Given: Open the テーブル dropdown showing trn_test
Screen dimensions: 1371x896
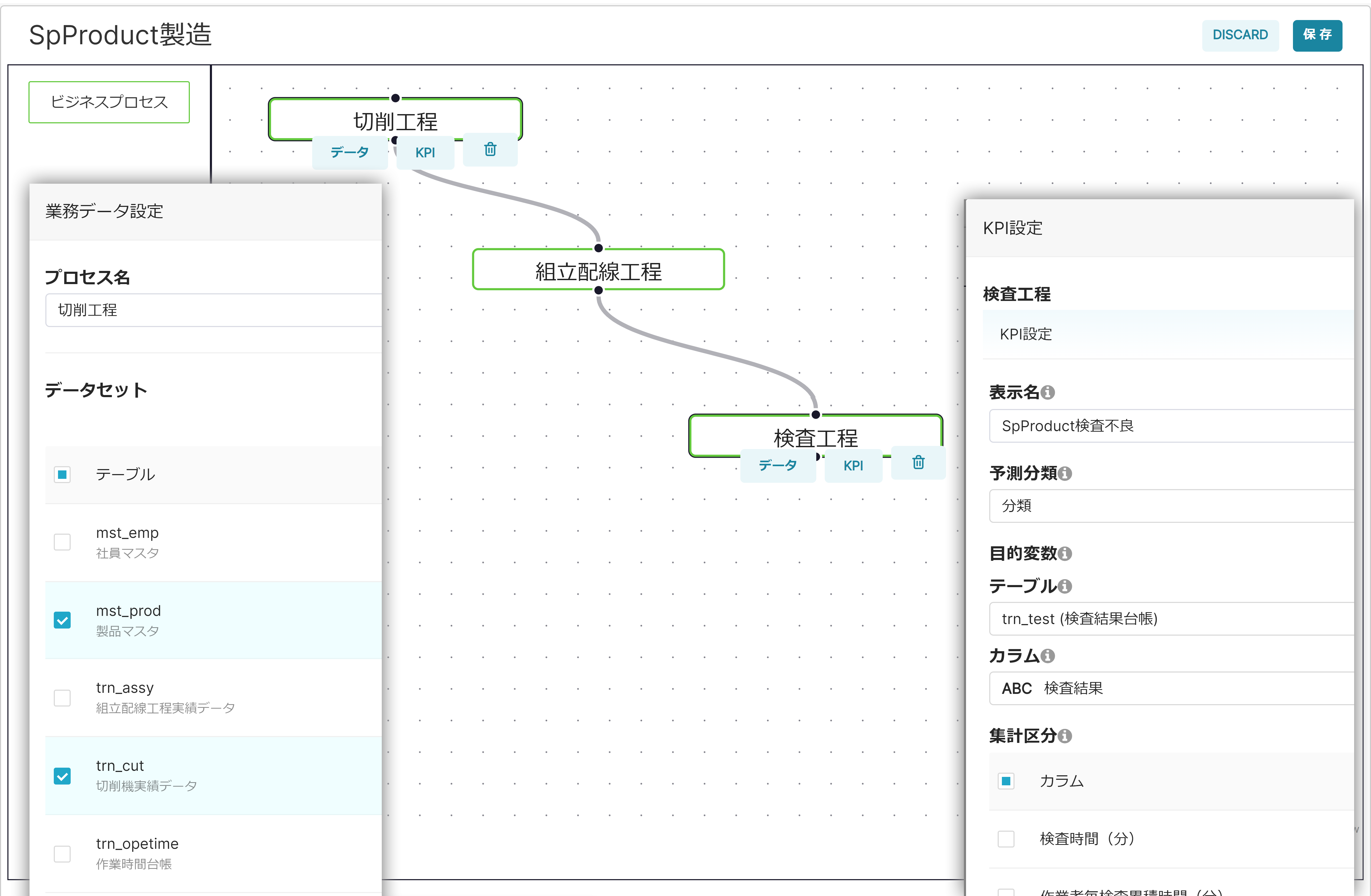Looking at the screenshot, I should point(1171,619).
